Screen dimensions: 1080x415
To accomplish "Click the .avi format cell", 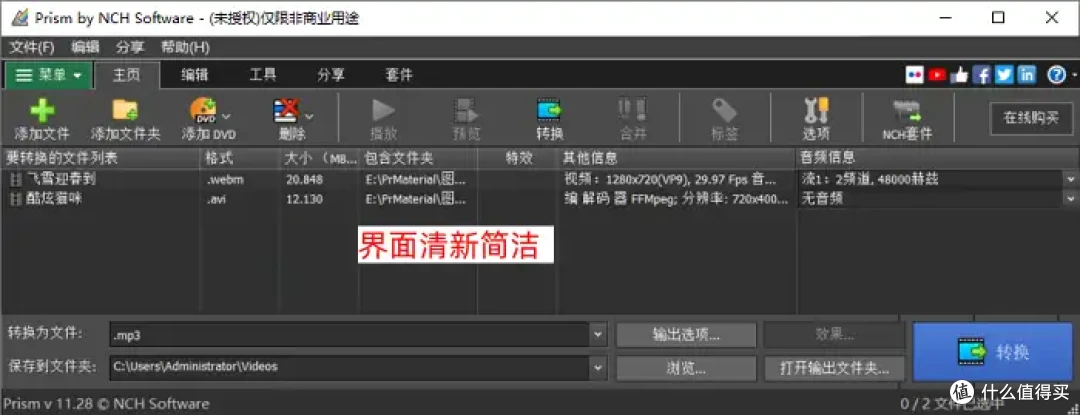I will click(218, 200).
